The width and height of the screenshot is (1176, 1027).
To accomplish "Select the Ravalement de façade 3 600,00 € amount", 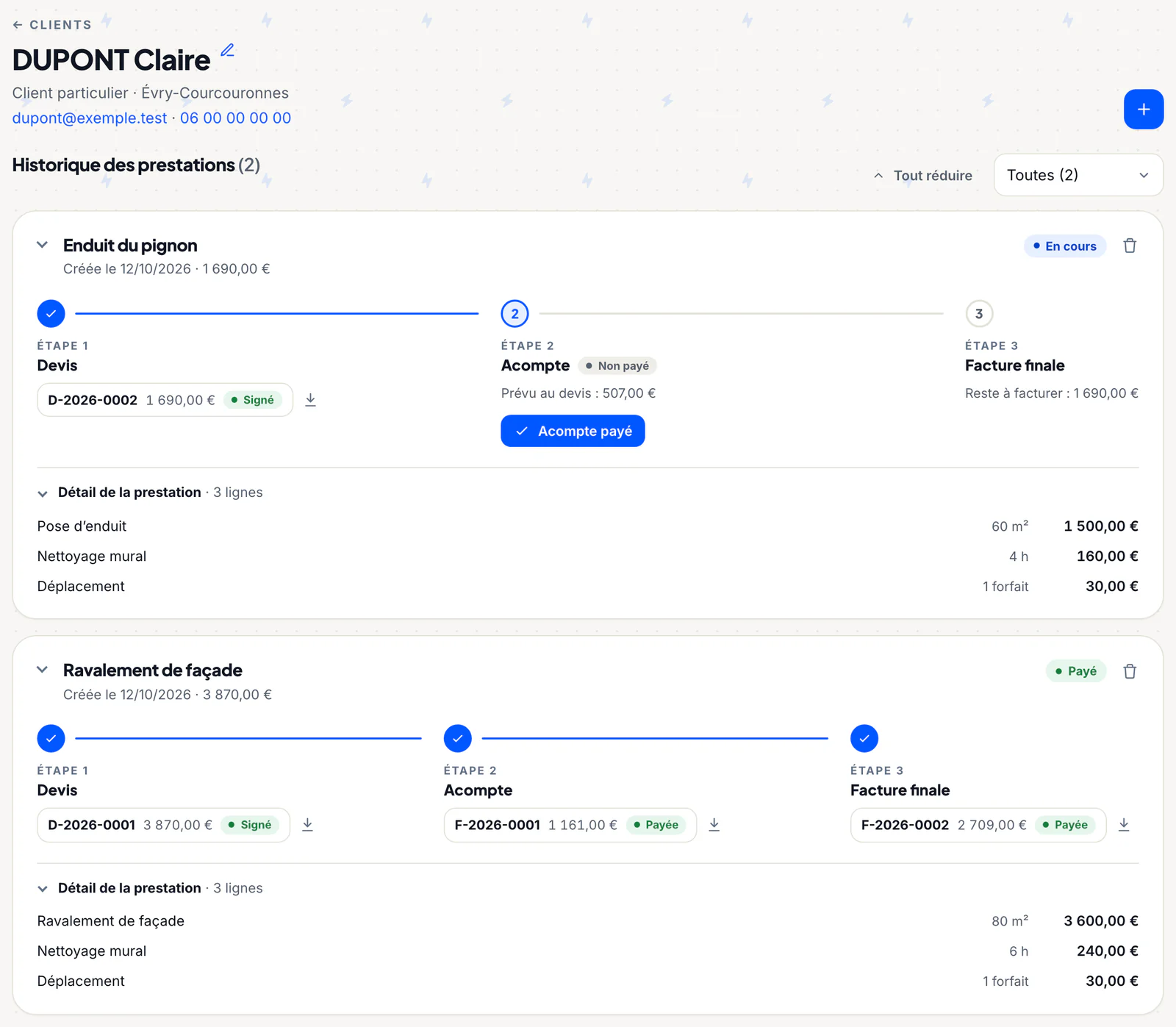I will point(1101,921).
